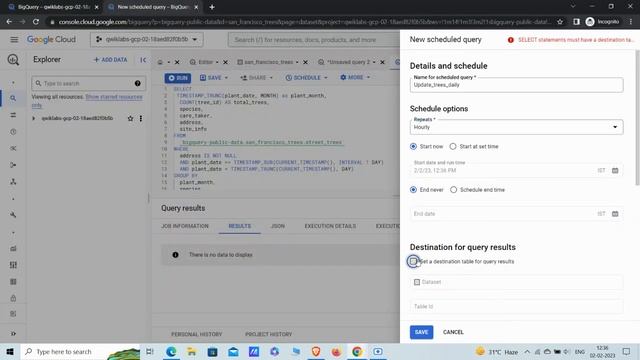
Task: Click the SAVE button for scheduled query
Action: coord(421,332)
